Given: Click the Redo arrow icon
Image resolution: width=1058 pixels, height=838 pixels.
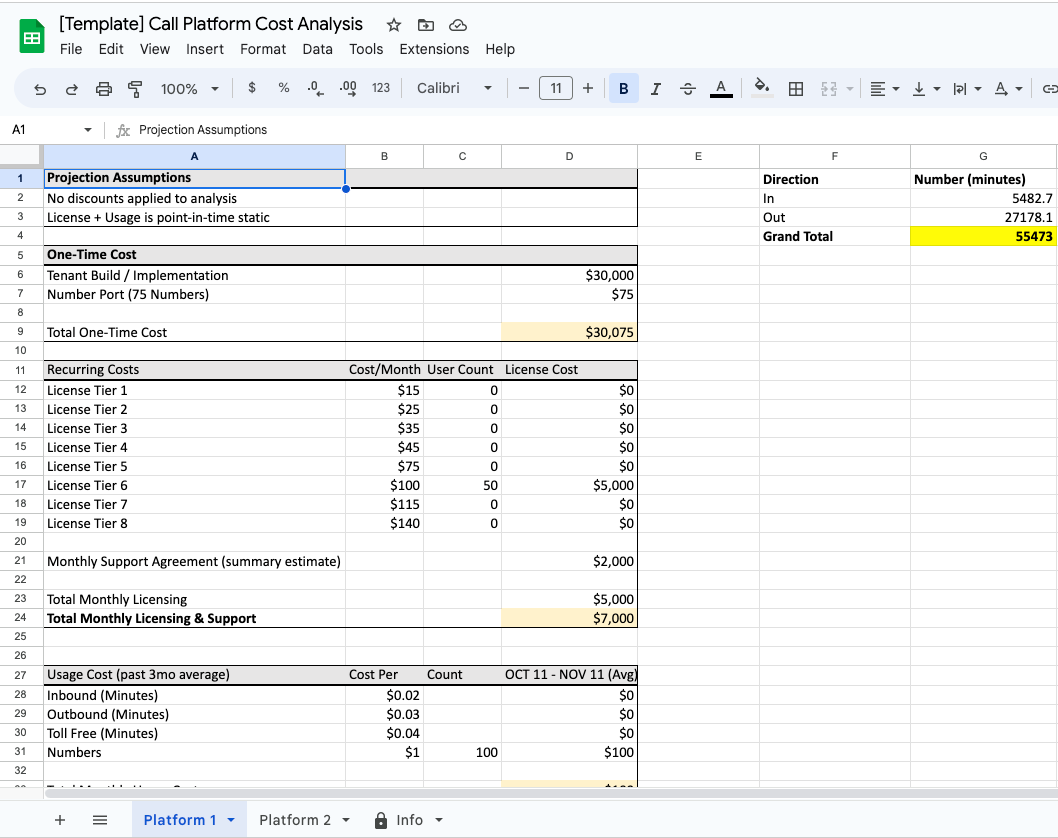Looking at the screenshot, I should point(72,88).
